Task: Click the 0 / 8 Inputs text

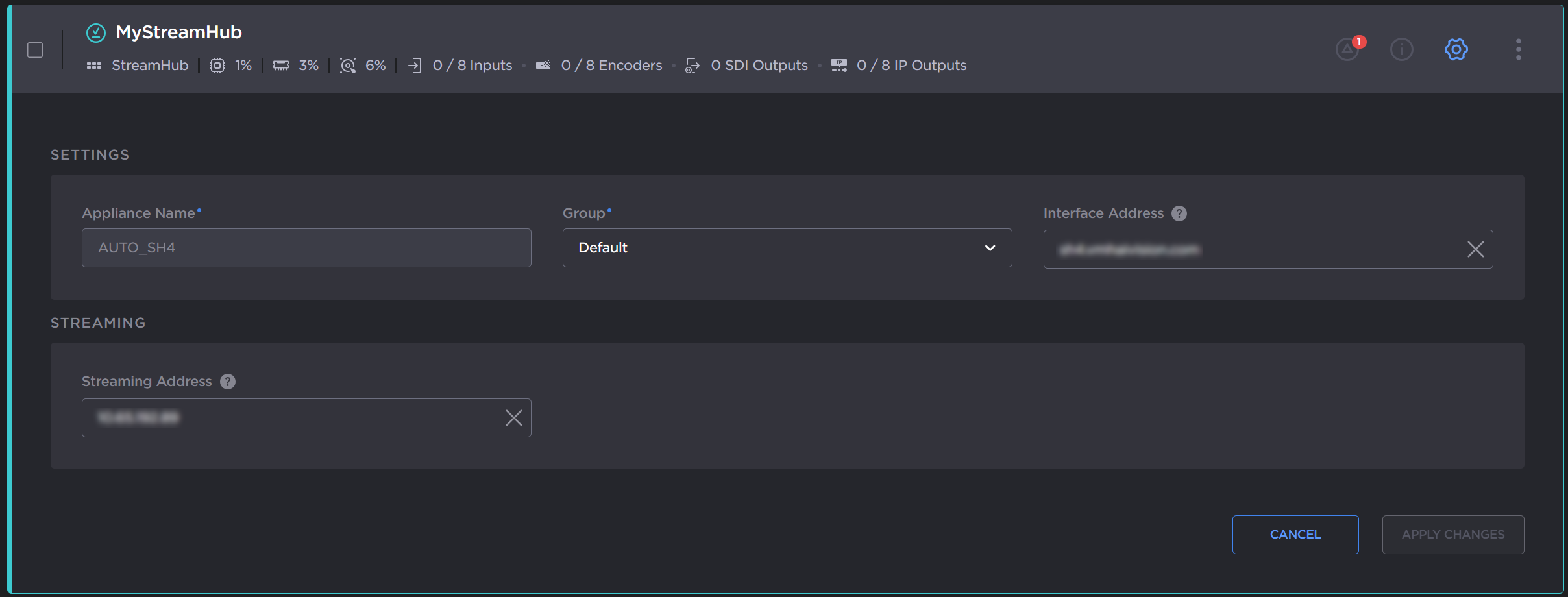Action: [472, 66]
